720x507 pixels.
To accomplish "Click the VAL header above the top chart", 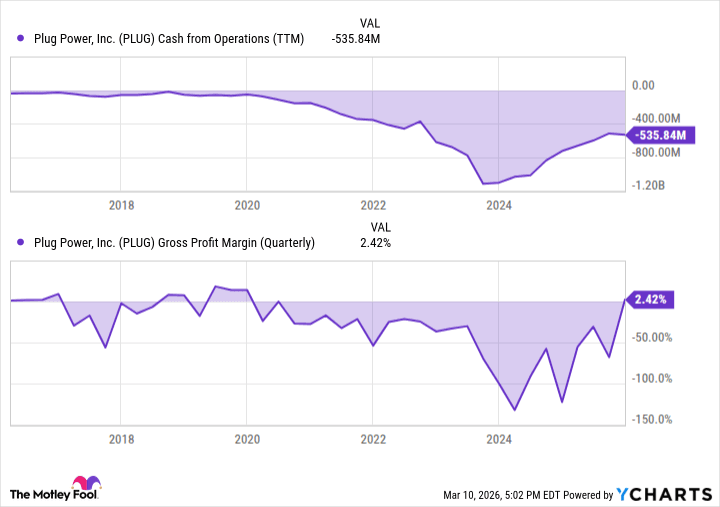I will tap(369, 22).
